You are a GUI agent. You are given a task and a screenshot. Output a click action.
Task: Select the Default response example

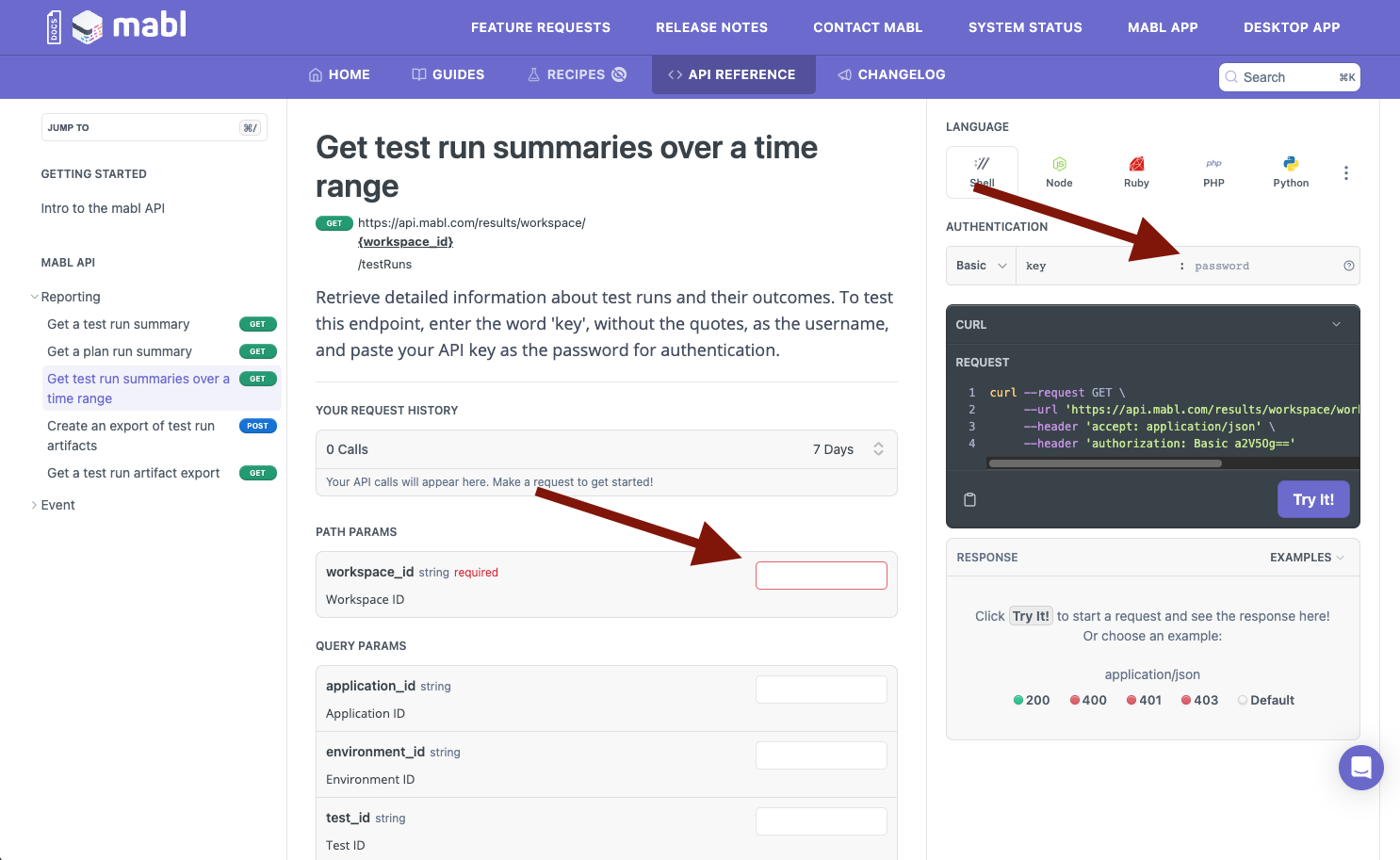(1265, 700)
